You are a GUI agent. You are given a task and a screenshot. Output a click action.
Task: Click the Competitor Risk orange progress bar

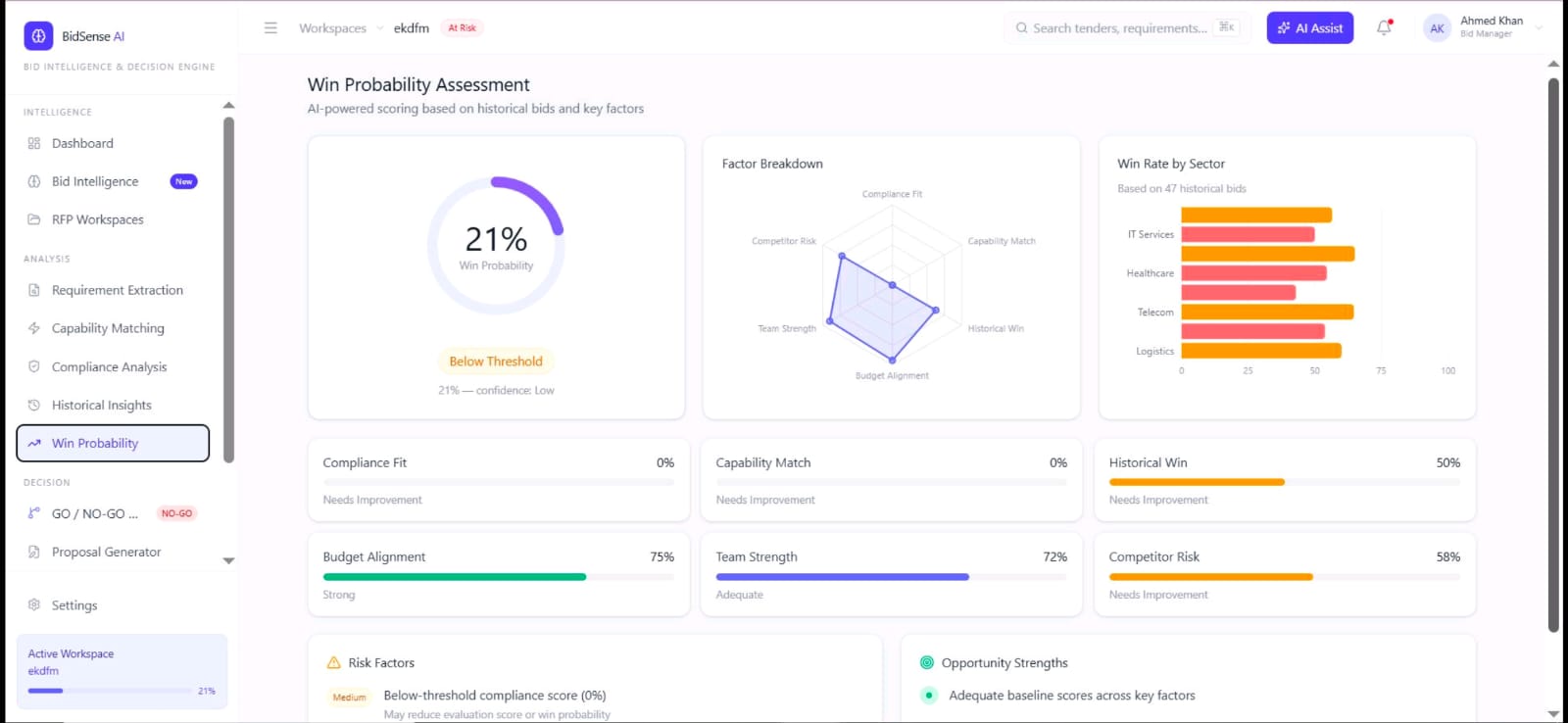pos(1211,577)
